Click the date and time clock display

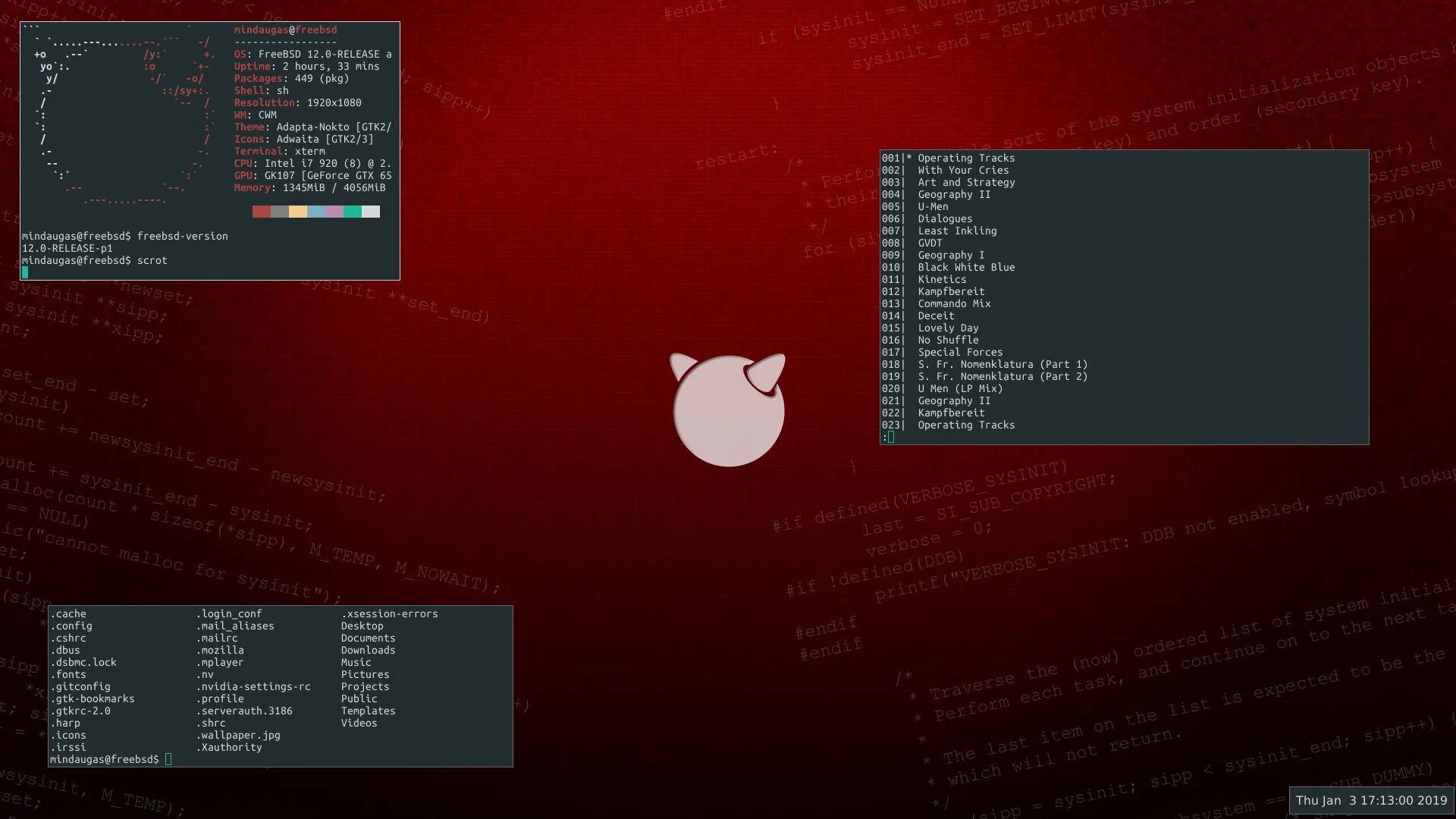pyautogui.click(x=1371, y=801)
